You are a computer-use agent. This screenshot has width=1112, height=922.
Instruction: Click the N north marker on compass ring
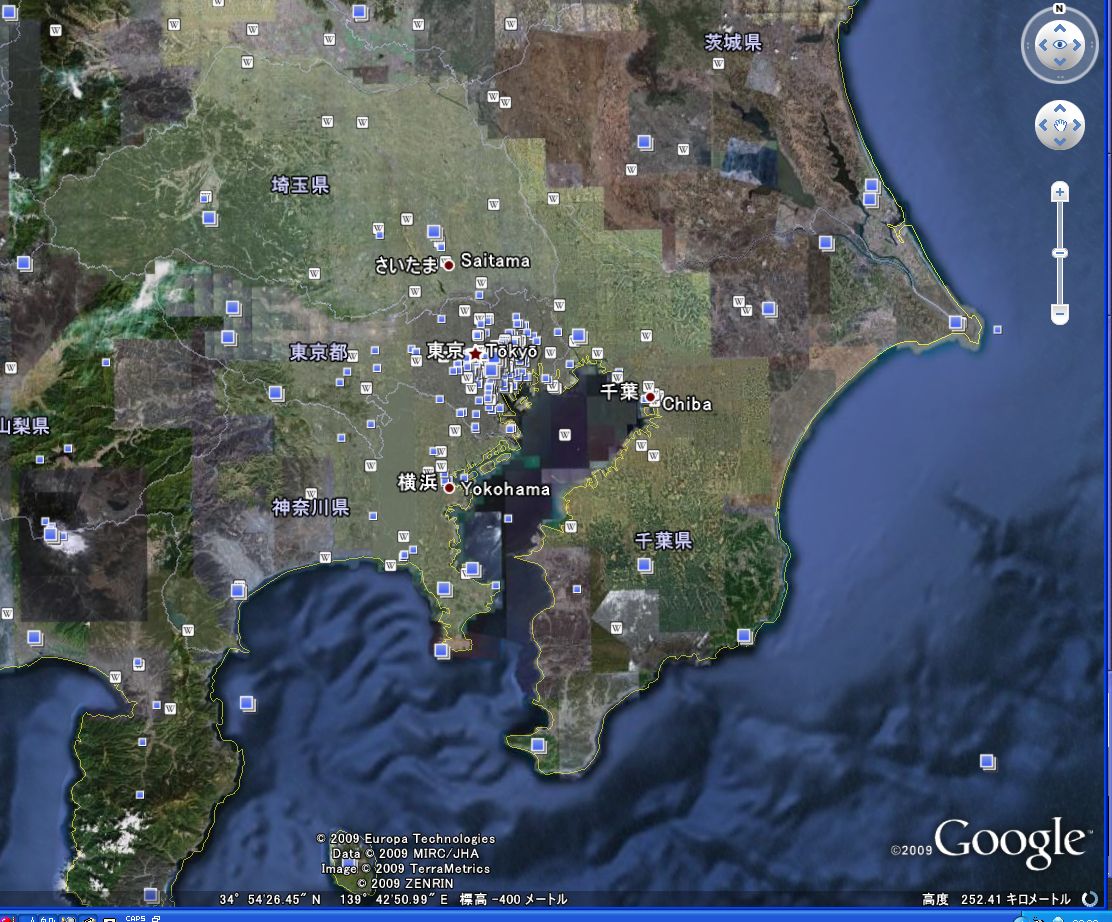coord(1060,9)
